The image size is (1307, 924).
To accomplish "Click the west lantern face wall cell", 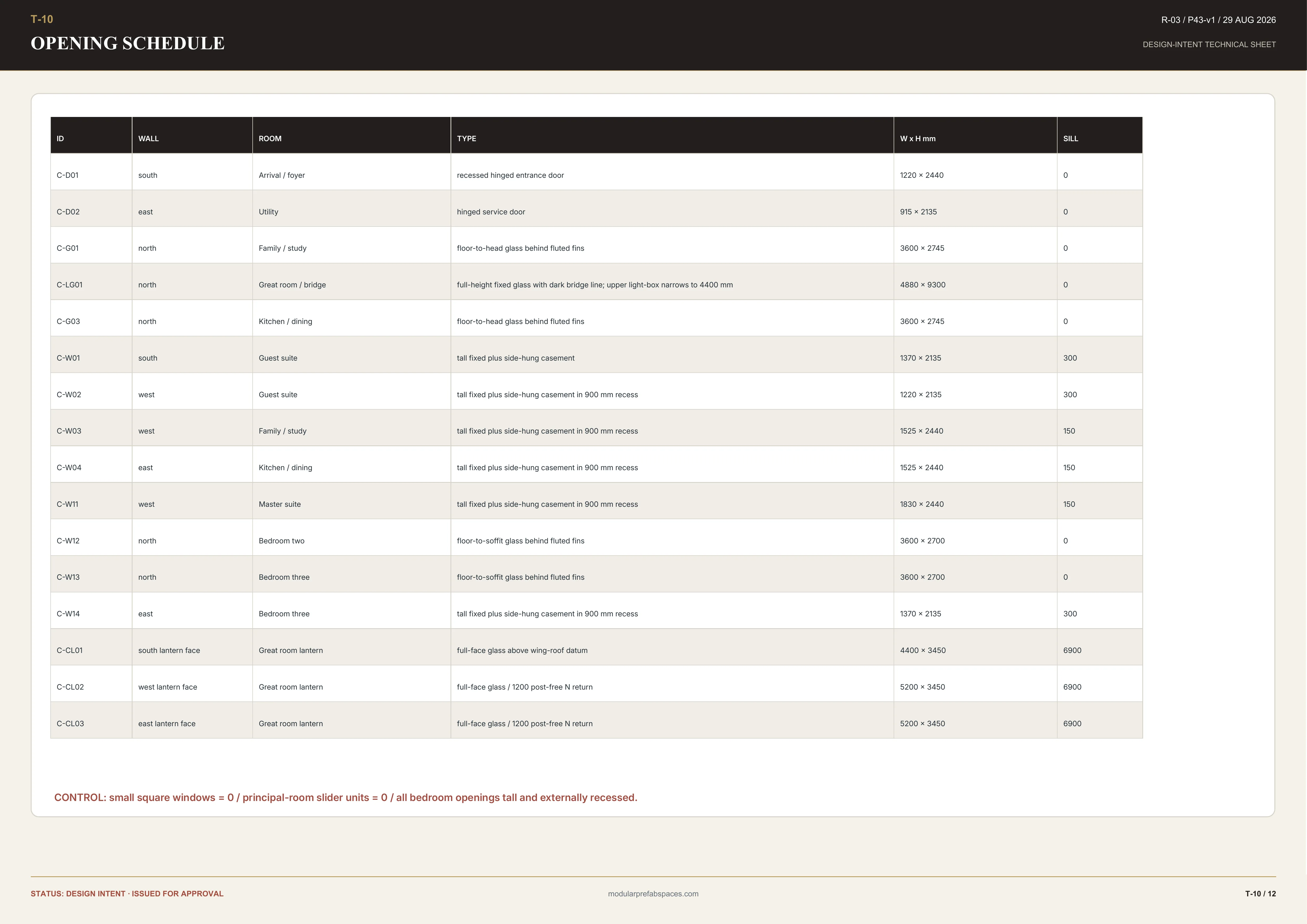I will [192, 683].
